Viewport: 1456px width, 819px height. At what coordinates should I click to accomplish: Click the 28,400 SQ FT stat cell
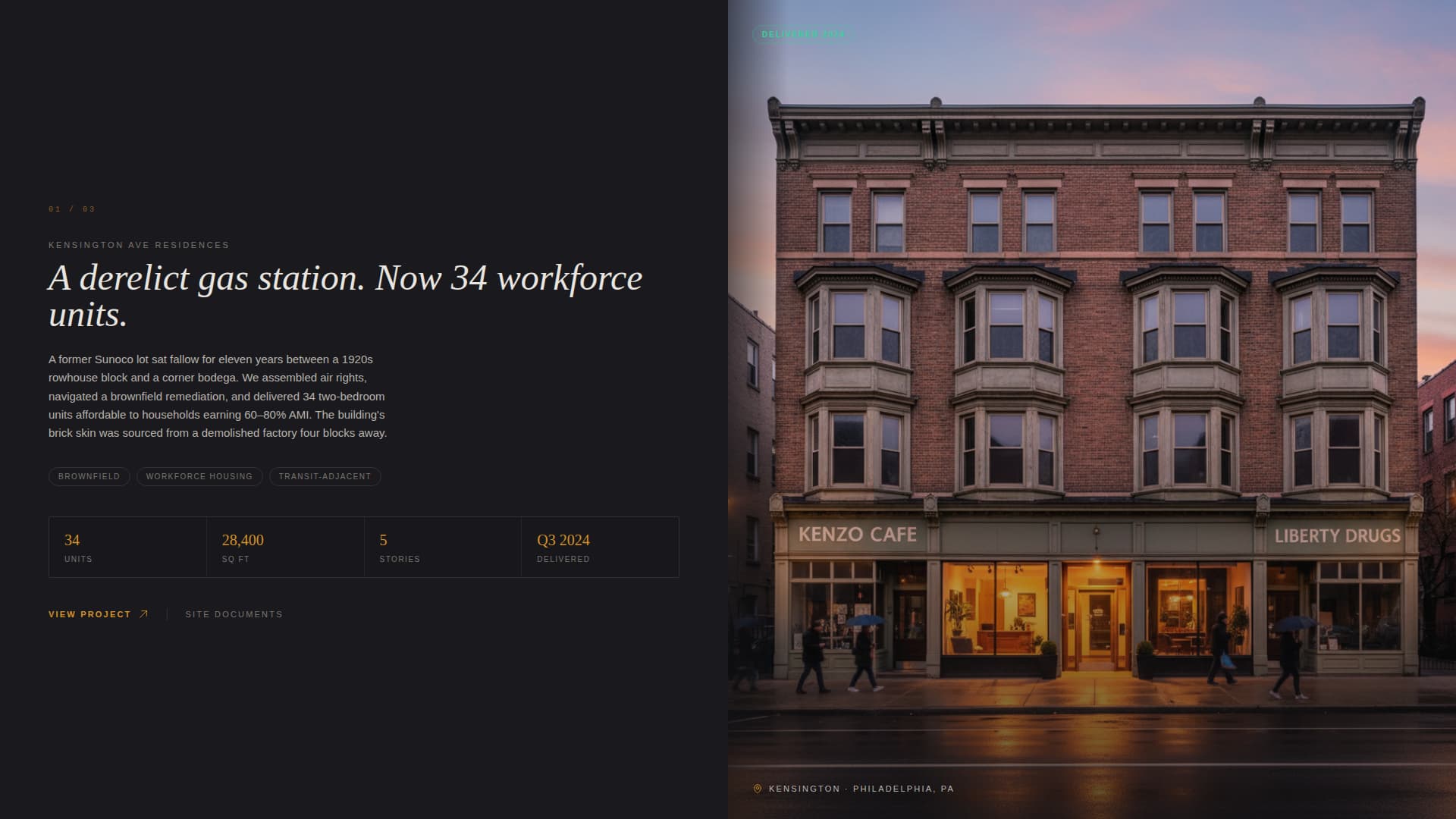point(285,547)
